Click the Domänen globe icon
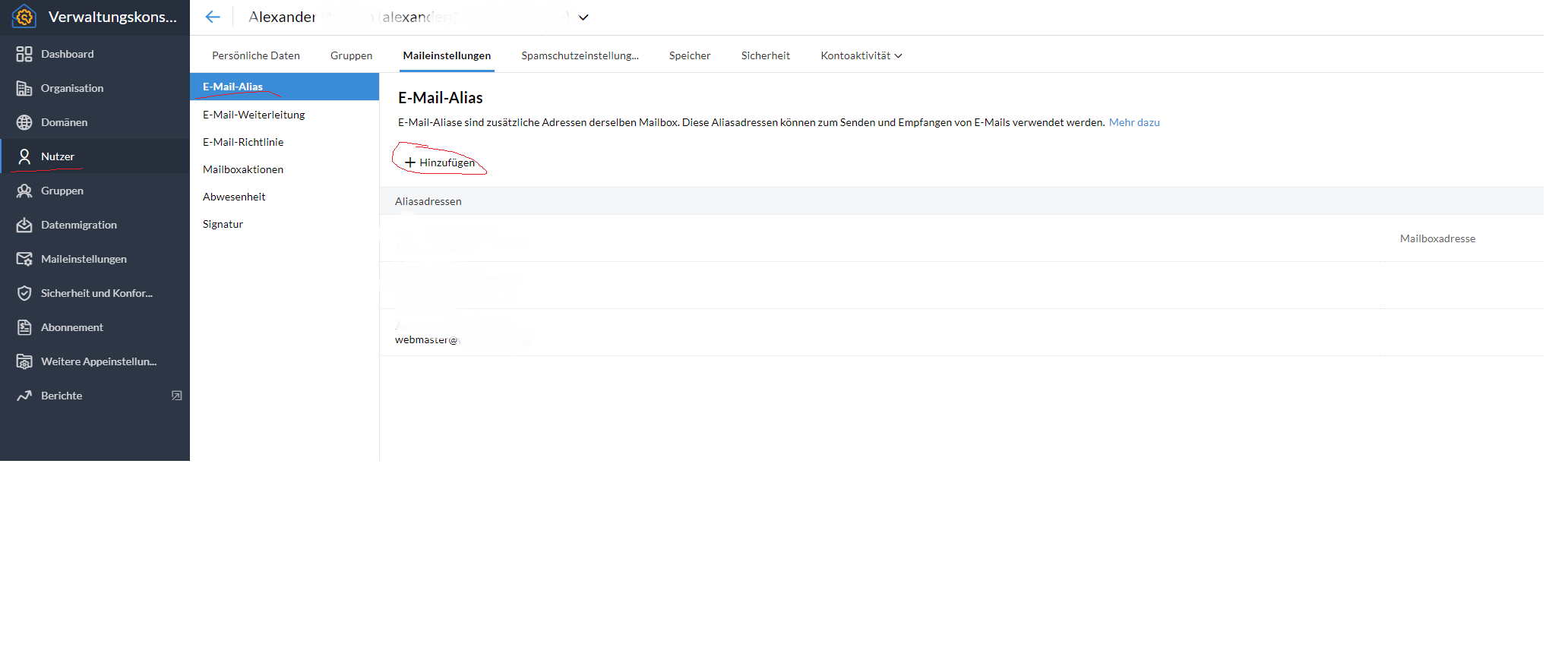This screenshot has width=1568, height=656. pos(24,122)
